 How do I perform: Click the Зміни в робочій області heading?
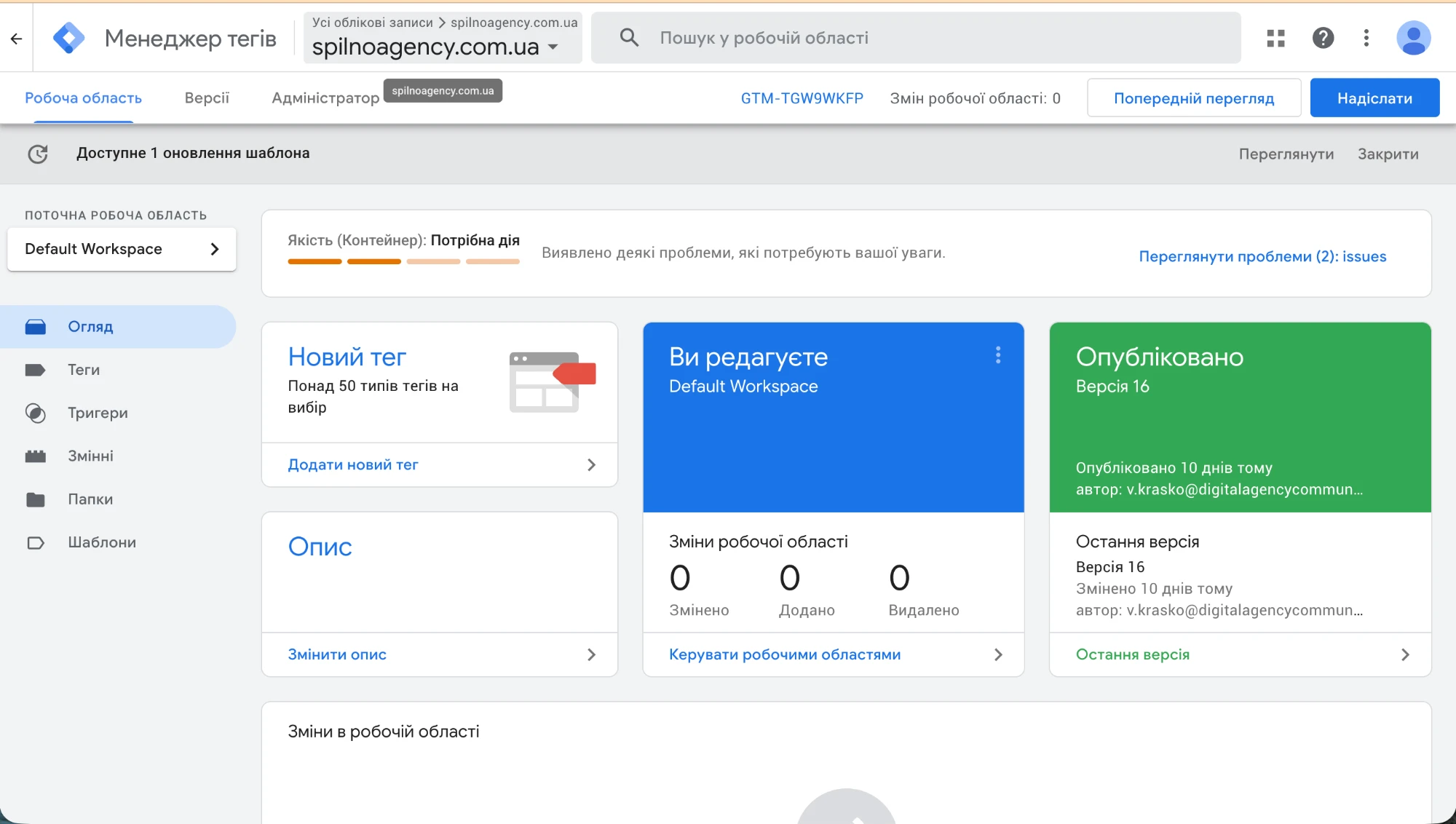click(384, 732)
